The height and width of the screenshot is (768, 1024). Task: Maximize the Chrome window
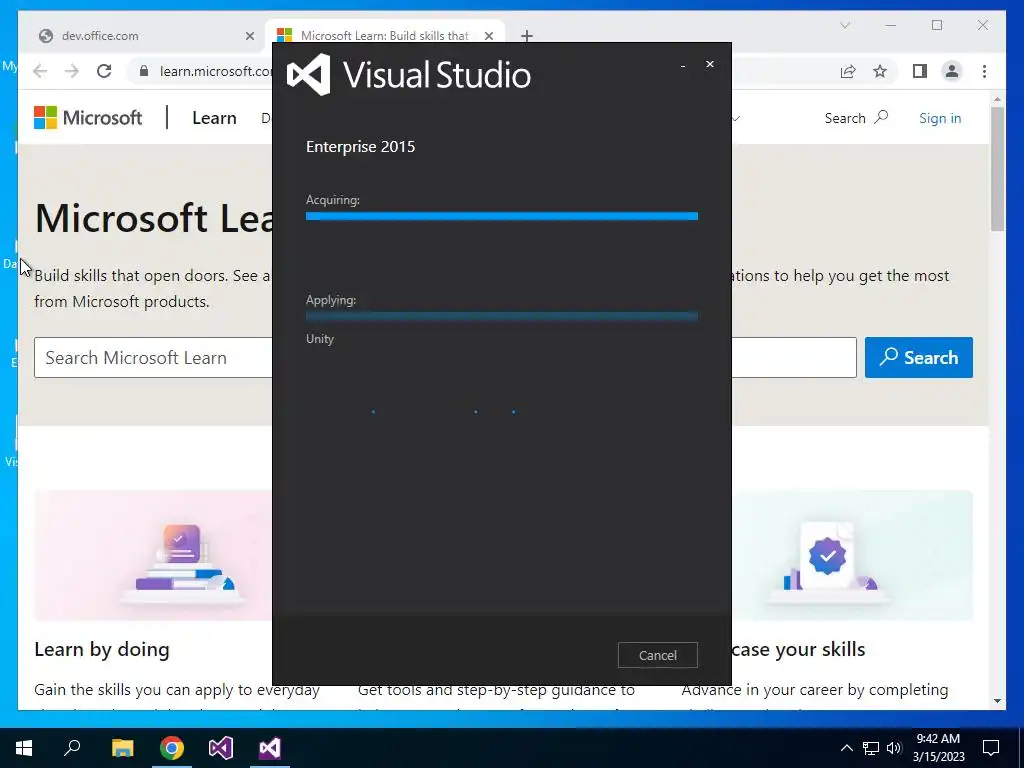click(x=937, y=25)
